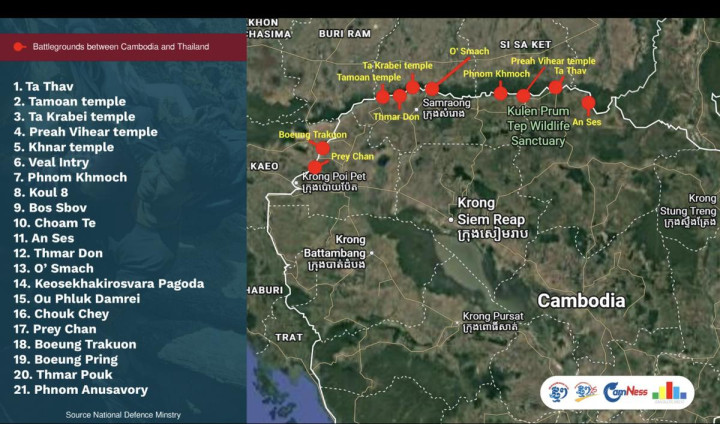The height and width of the screenshot is (424, 720).
Task: Select list item '1. Ta Thav'
Action: 44,86
